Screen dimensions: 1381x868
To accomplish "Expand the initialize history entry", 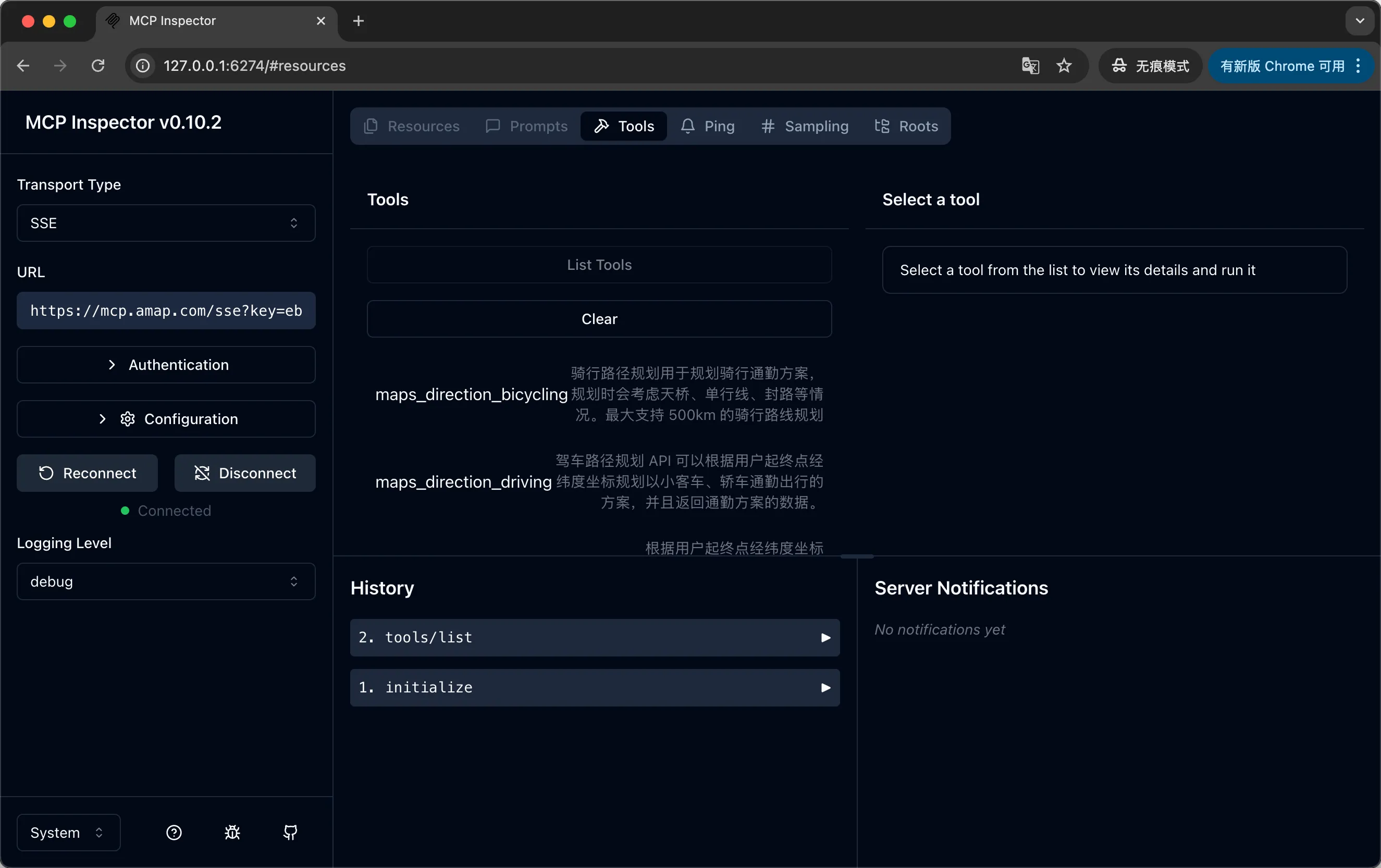I will point(595,687).
